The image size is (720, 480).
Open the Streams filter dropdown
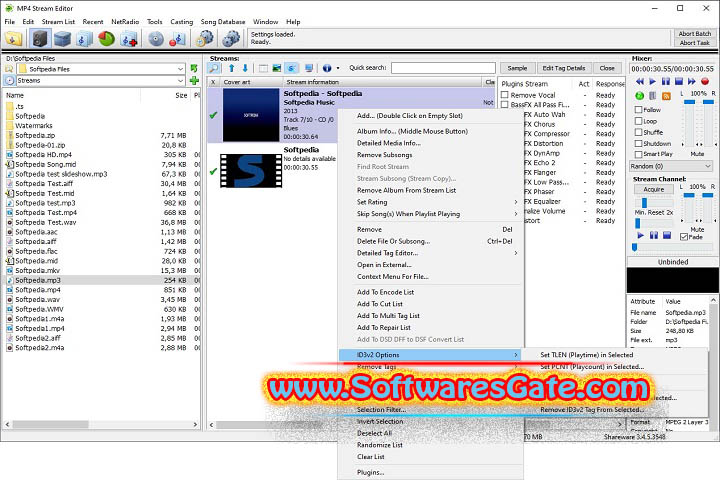tap(180, 80)
